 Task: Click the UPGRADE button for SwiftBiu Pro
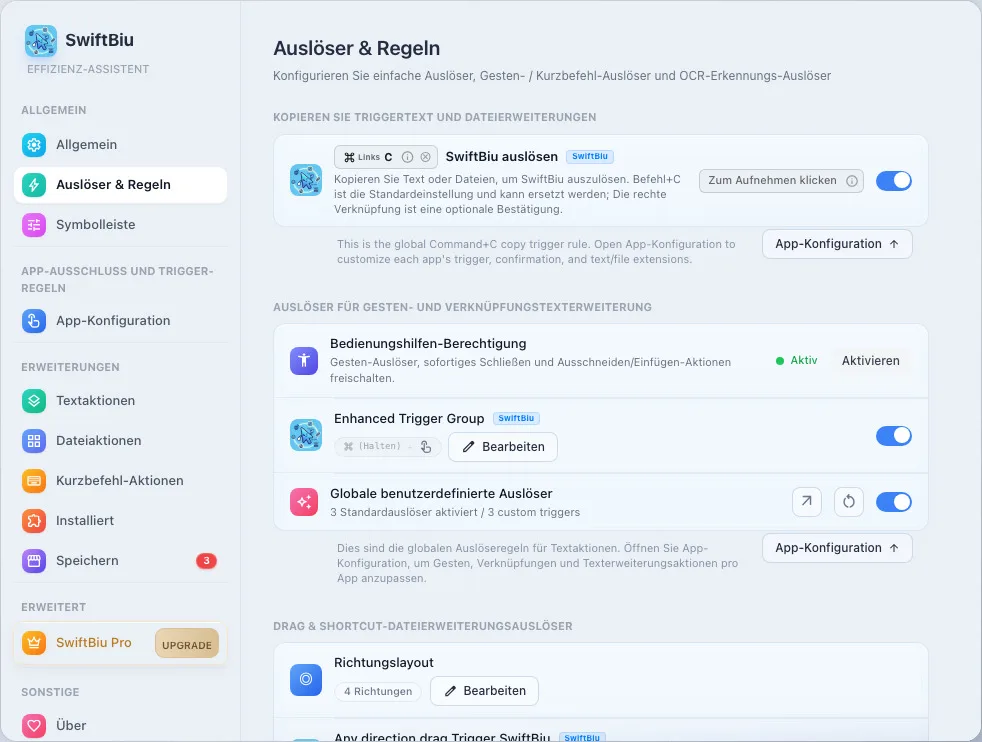click(x=187, y=644)
